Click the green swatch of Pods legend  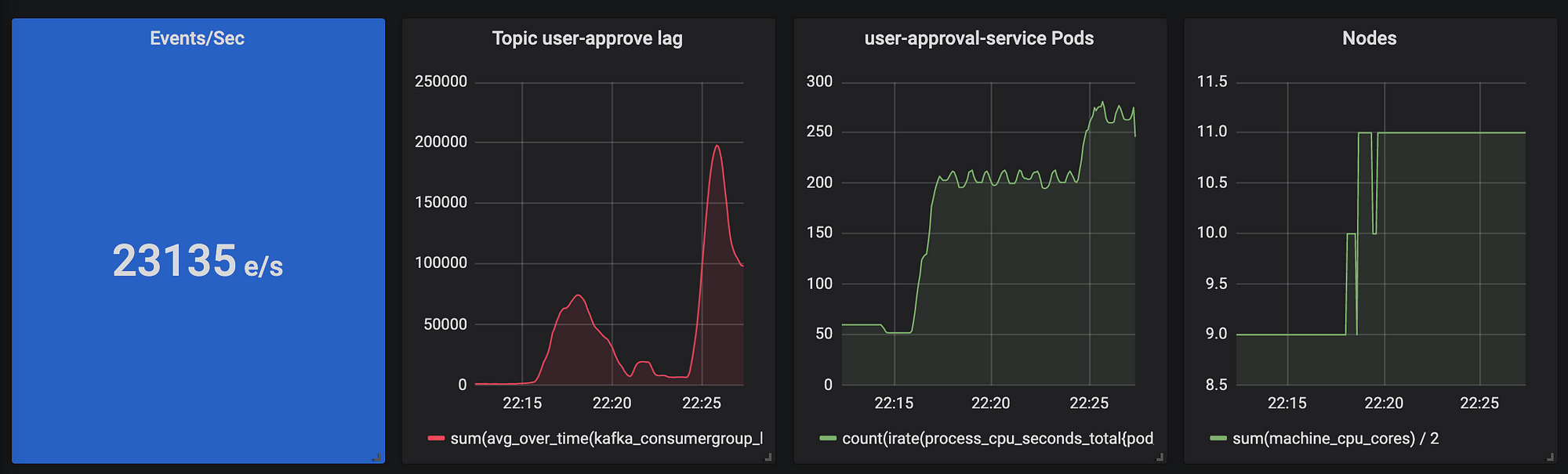[x=827, y=438]
